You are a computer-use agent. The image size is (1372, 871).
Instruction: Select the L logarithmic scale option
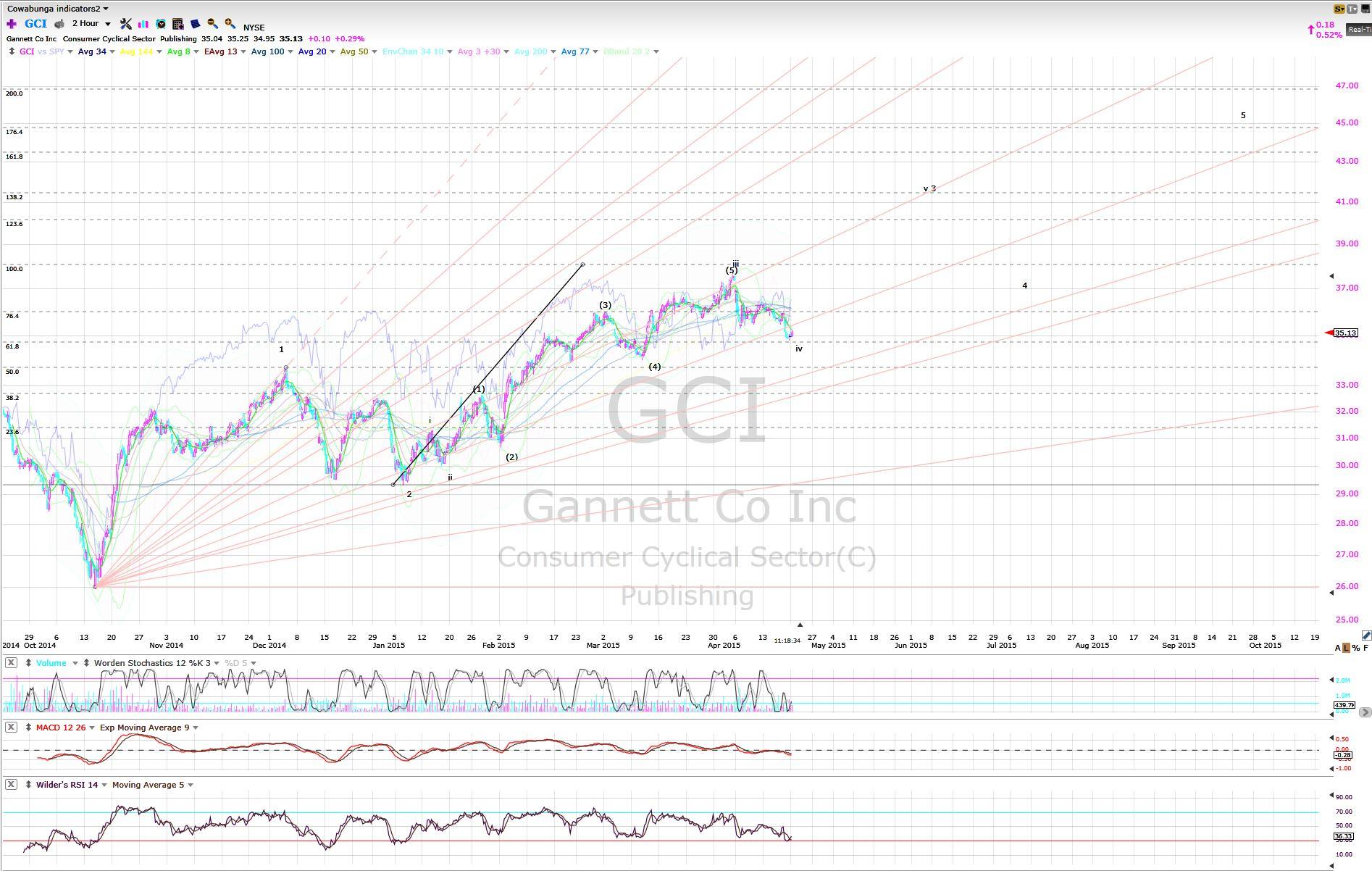[1347, 648]
